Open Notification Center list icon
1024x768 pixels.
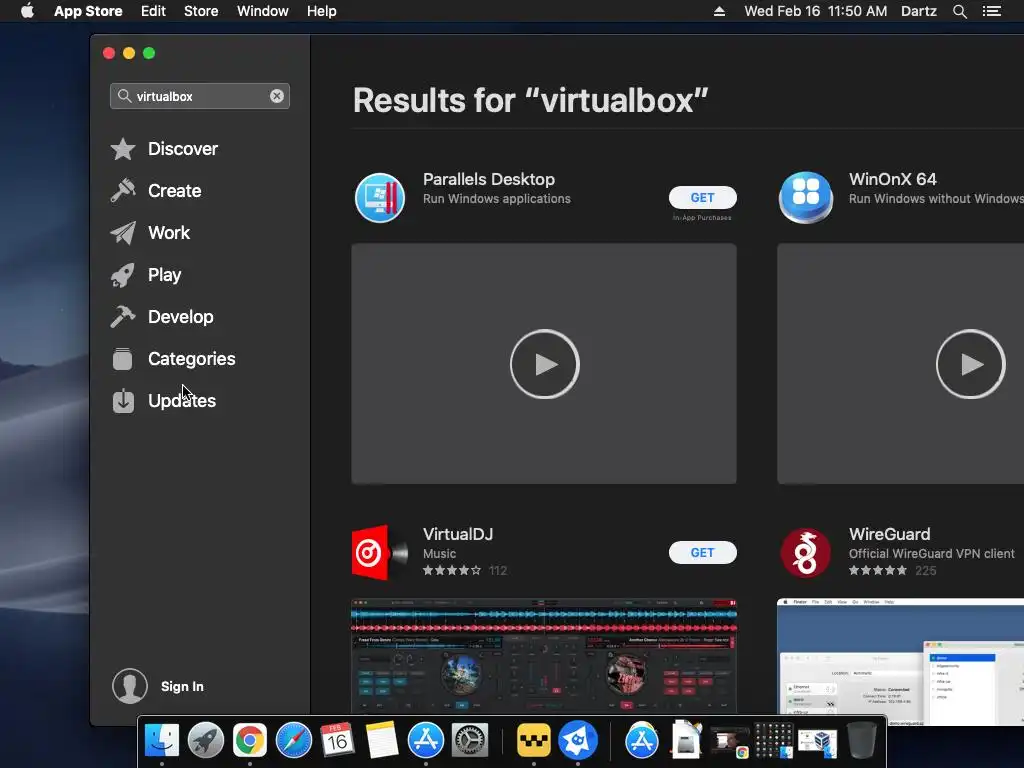point(991,11)
